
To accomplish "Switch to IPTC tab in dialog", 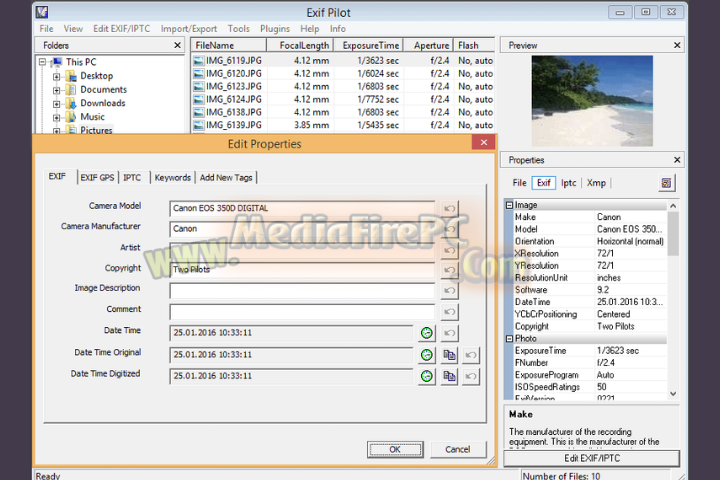I will tap(132, 178).
